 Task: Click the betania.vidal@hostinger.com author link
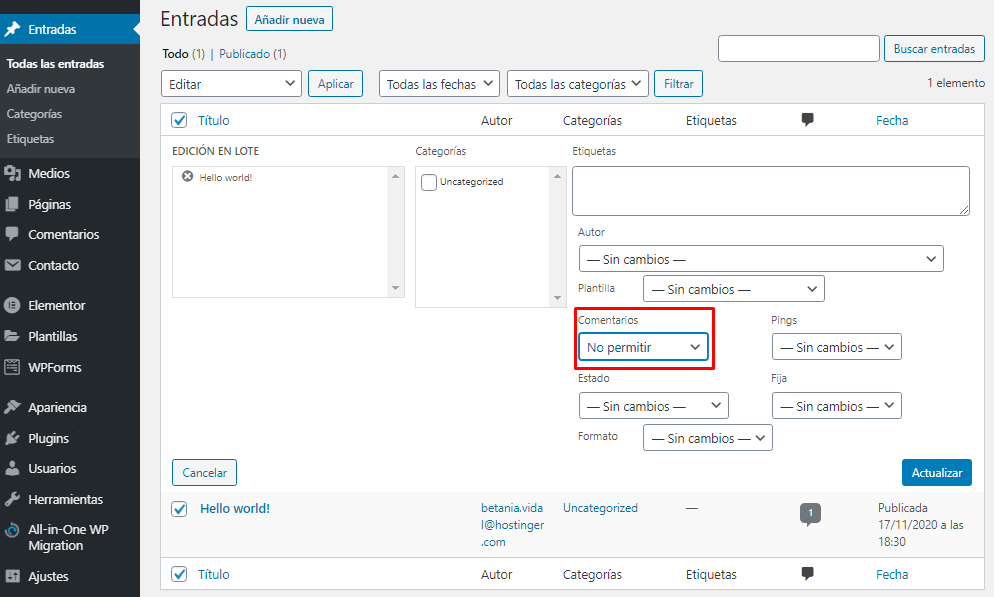(512, 525)
